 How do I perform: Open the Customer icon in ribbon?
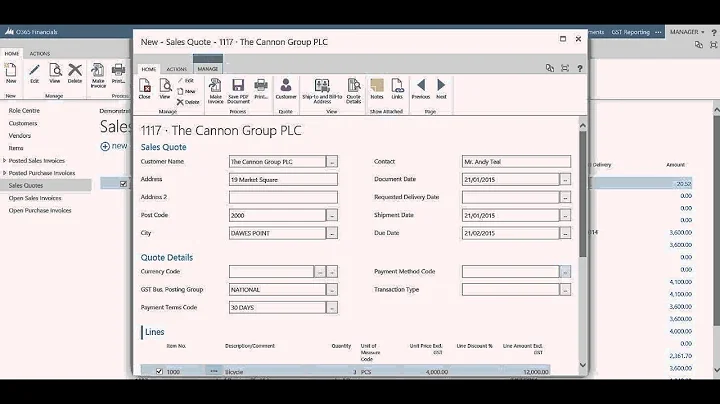tap(286, 89)
